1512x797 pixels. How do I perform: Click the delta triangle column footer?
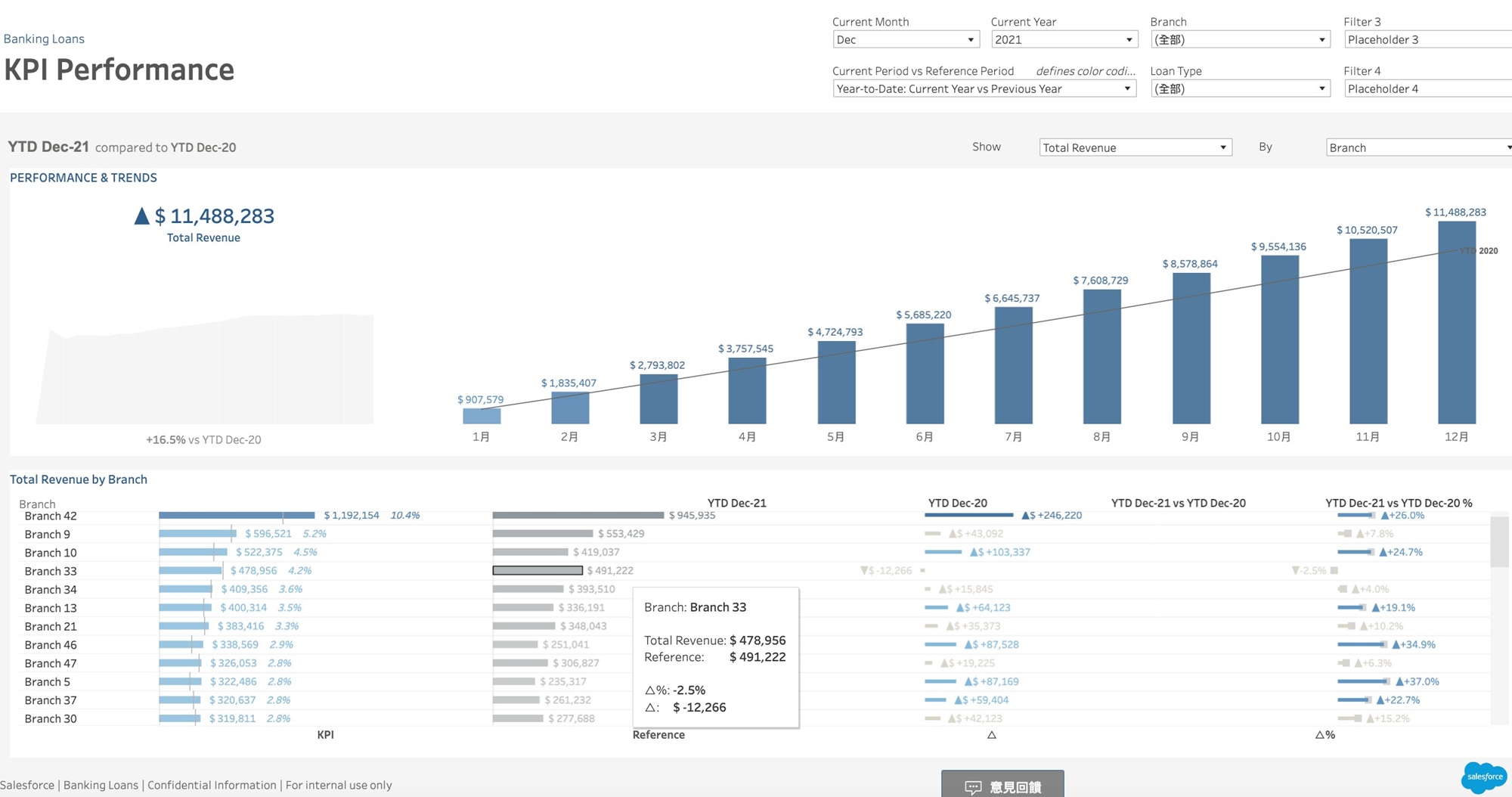991,735
